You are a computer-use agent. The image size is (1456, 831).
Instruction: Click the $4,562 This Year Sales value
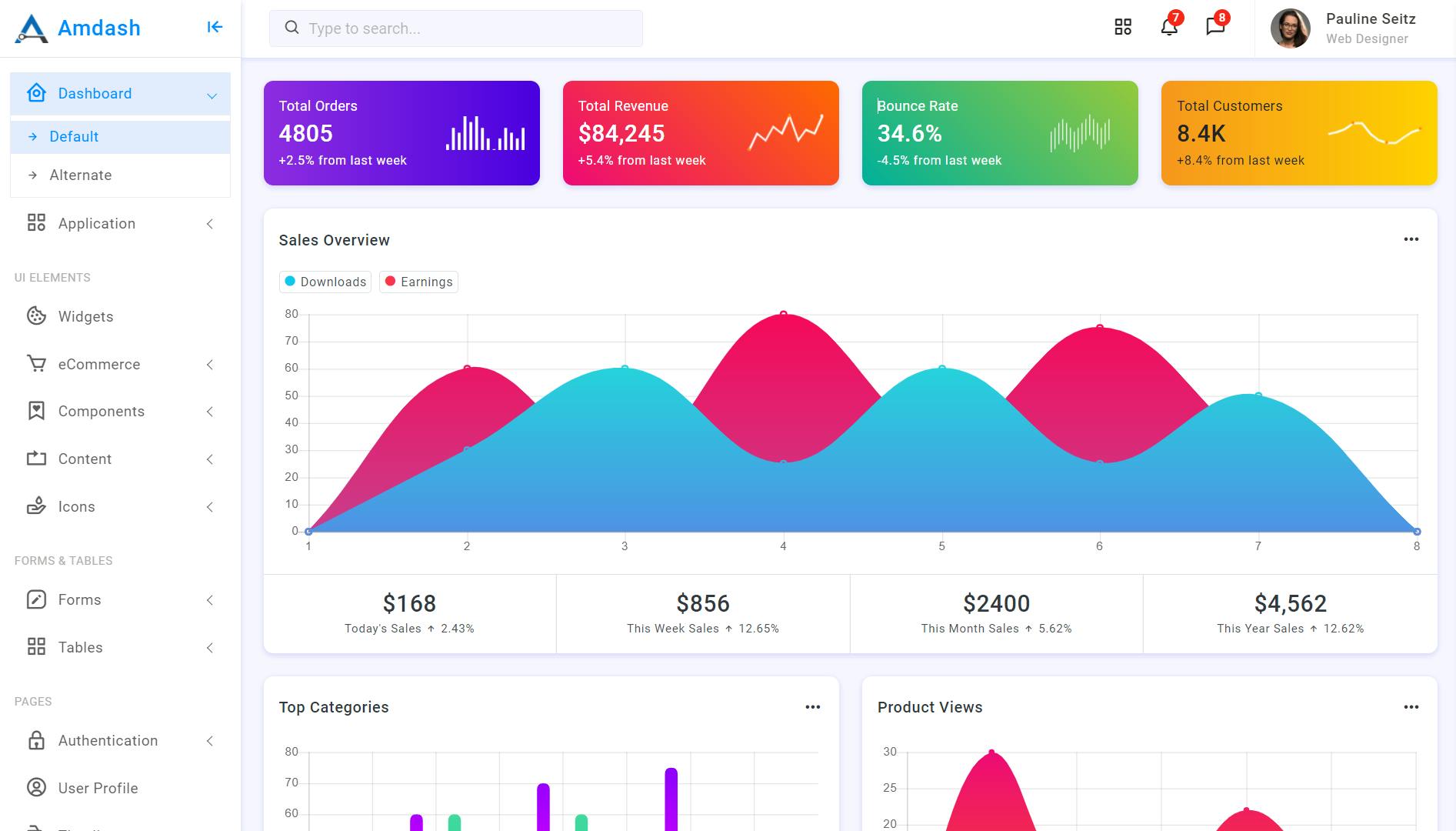click(1290, 603)
